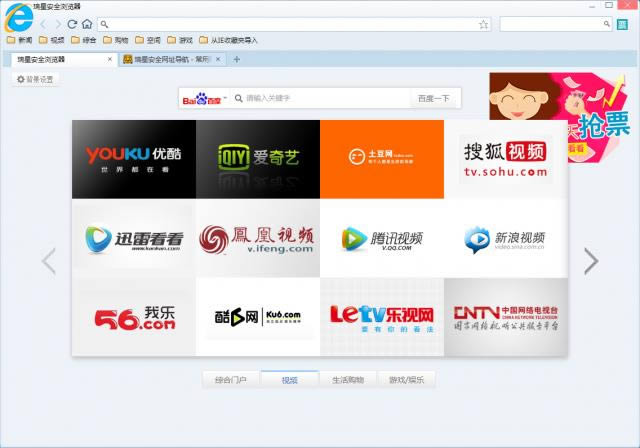Open the 新闻 bookmarks folder
640x448 pixels.
coord(20,40)
